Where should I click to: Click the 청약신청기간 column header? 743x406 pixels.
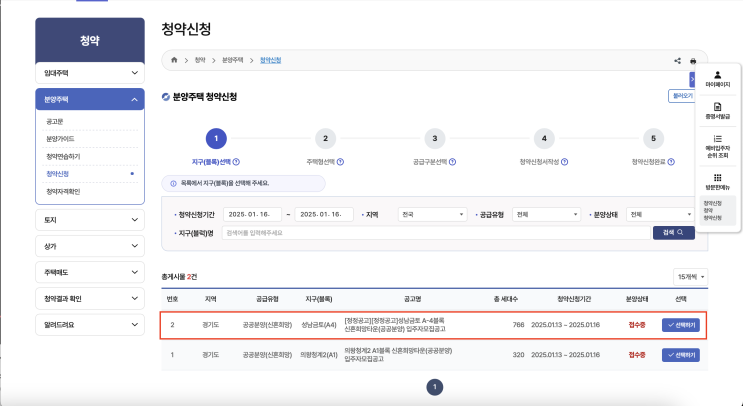pyautogui.click(x=574, y=299)
